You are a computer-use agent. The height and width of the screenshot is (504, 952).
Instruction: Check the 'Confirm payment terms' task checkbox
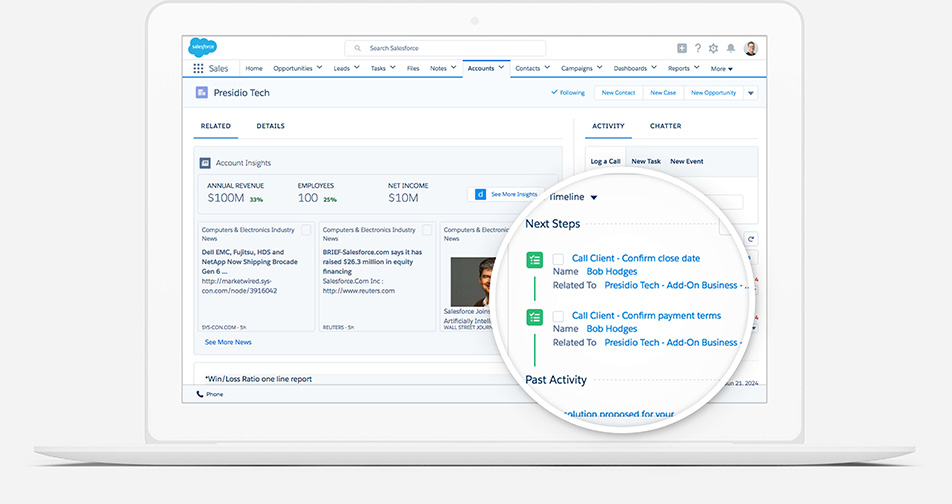coord(558,316)
